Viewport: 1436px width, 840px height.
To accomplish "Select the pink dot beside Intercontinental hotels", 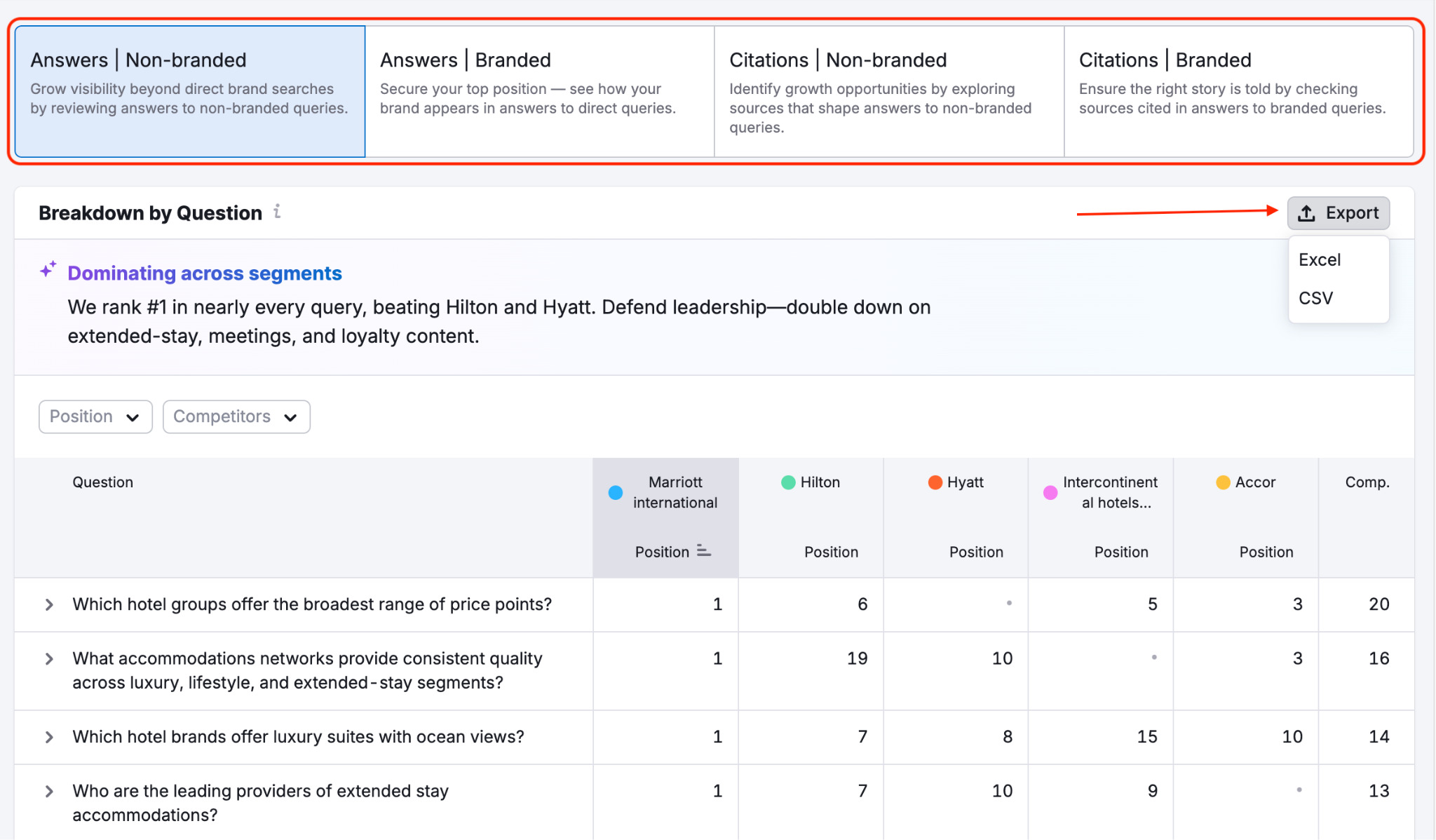I will click(1050, 492).
